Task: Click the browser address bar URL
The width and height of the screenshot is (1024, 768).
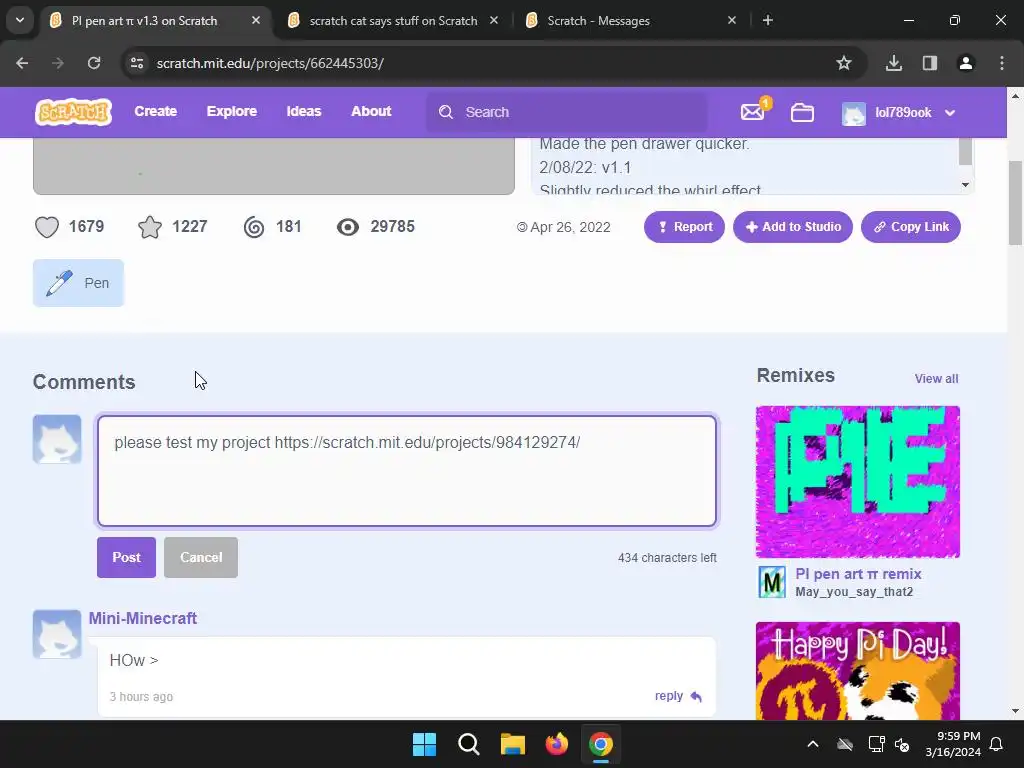Action: [x=270, y=63]
